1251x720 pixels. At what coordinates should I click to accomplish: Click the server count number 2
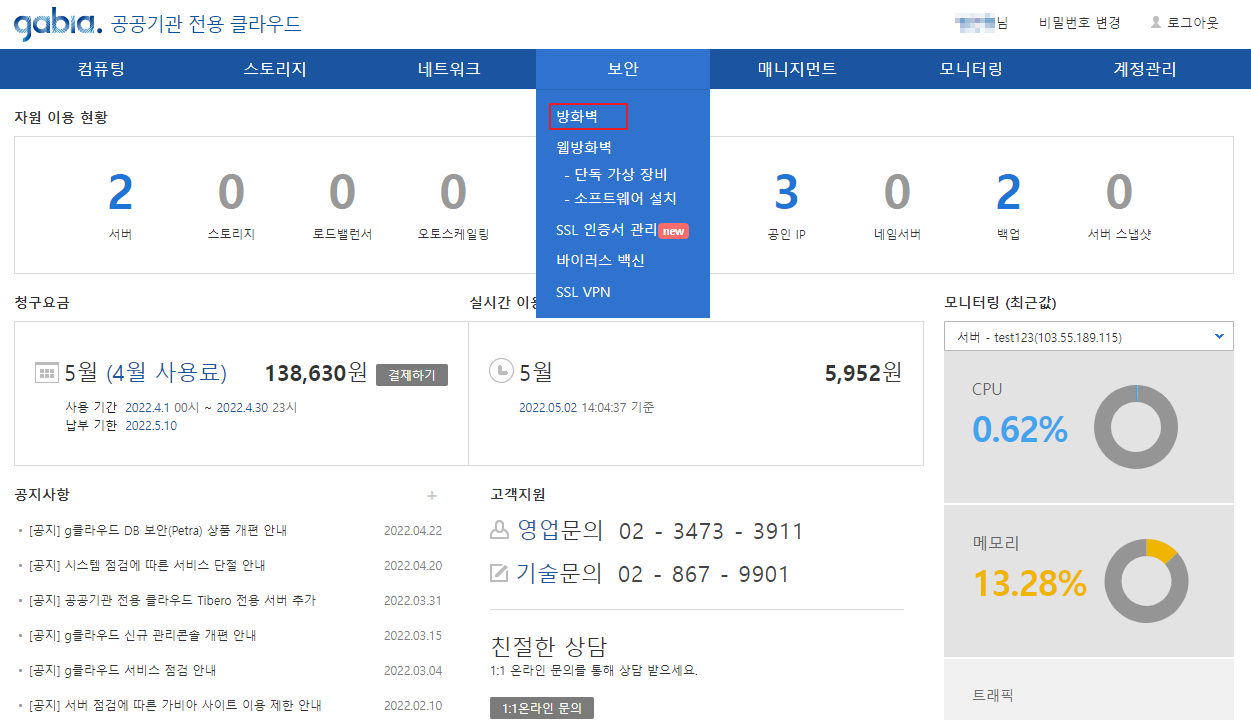tap(120, 192)
